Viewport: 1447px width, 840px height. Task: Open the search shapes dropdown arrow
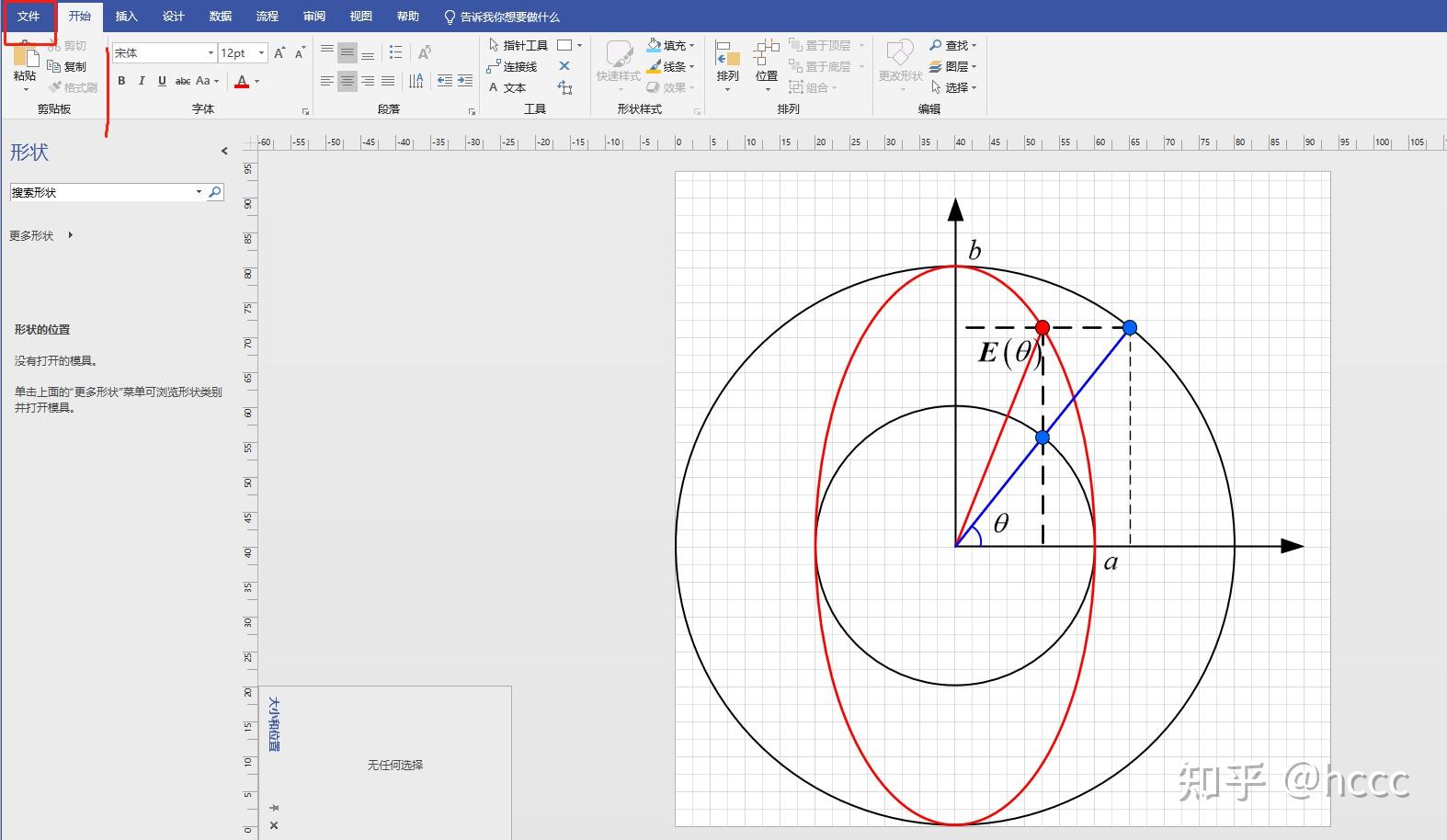tap(199, 192)
